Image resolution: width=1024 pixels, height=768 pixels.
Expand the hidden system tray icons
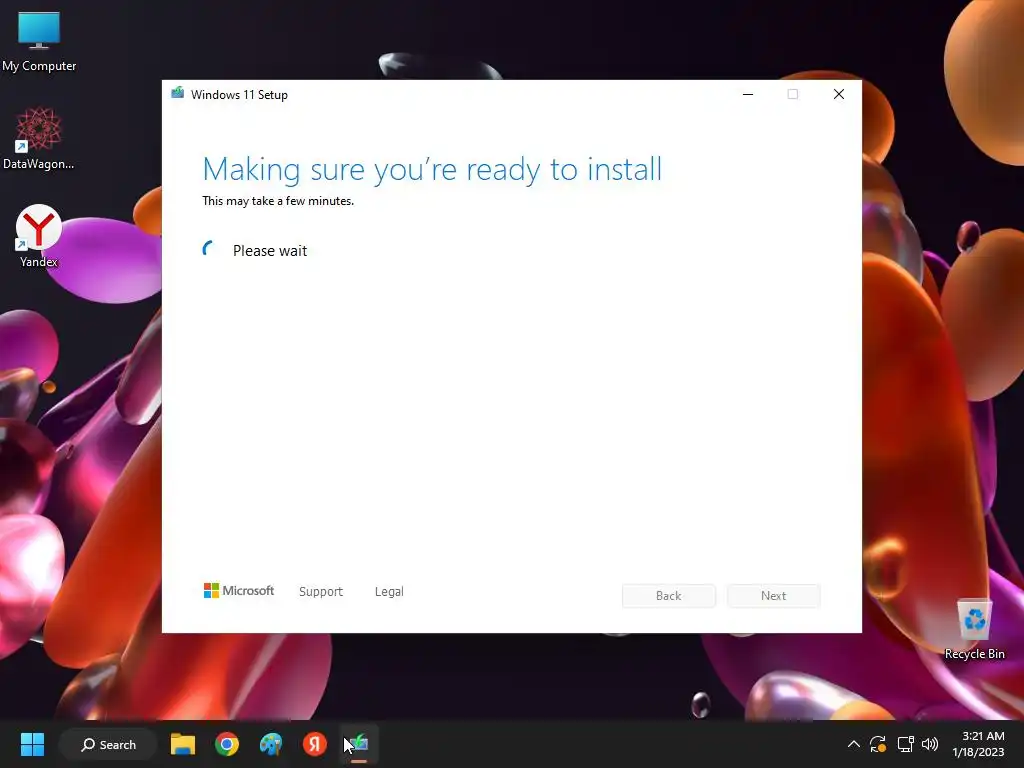click(x=854, y=744)
